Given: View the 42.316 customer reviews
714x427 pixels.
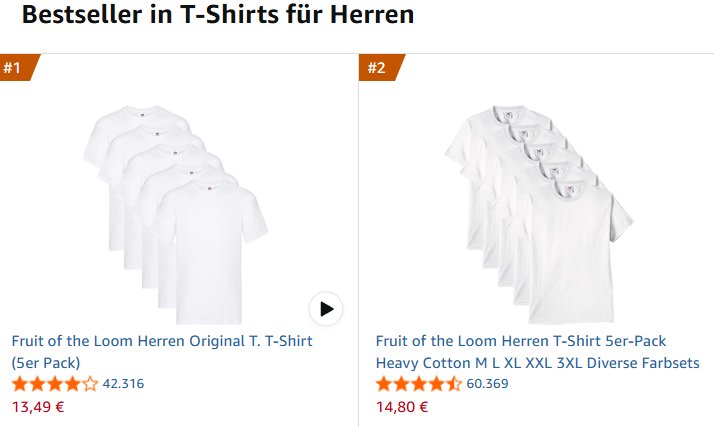Looking at the screenshot, I should point(123,384).
